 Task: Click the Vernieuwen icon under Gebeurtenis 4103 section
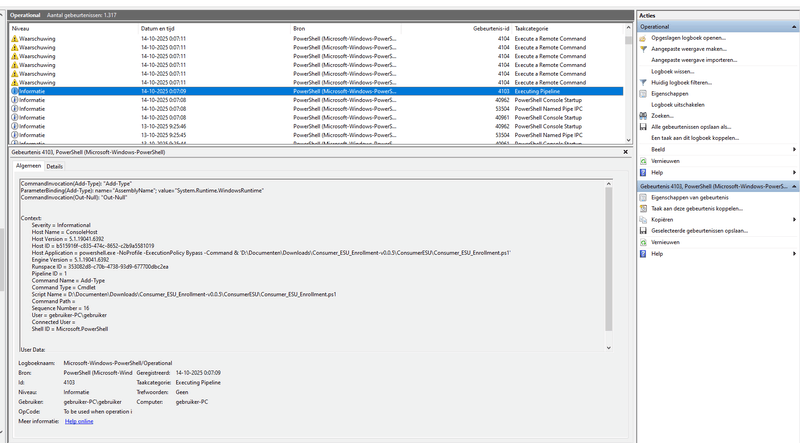pos(643,242)
